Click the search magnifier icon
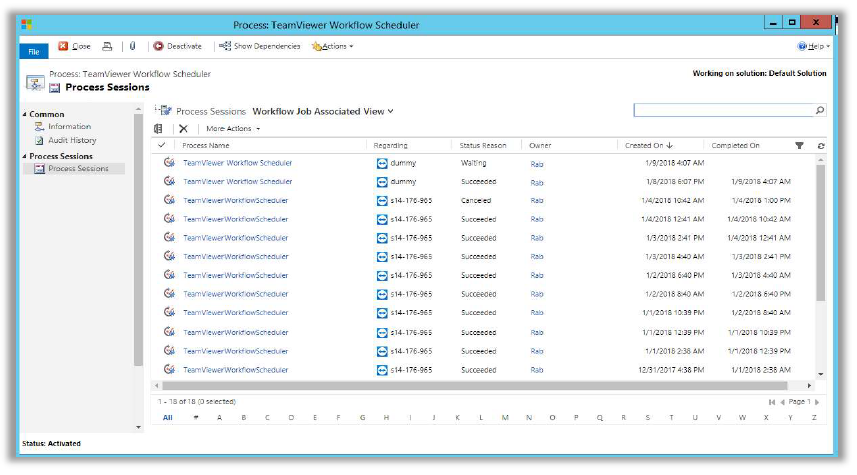Viewport: 857px width, 475px height. 820,110
